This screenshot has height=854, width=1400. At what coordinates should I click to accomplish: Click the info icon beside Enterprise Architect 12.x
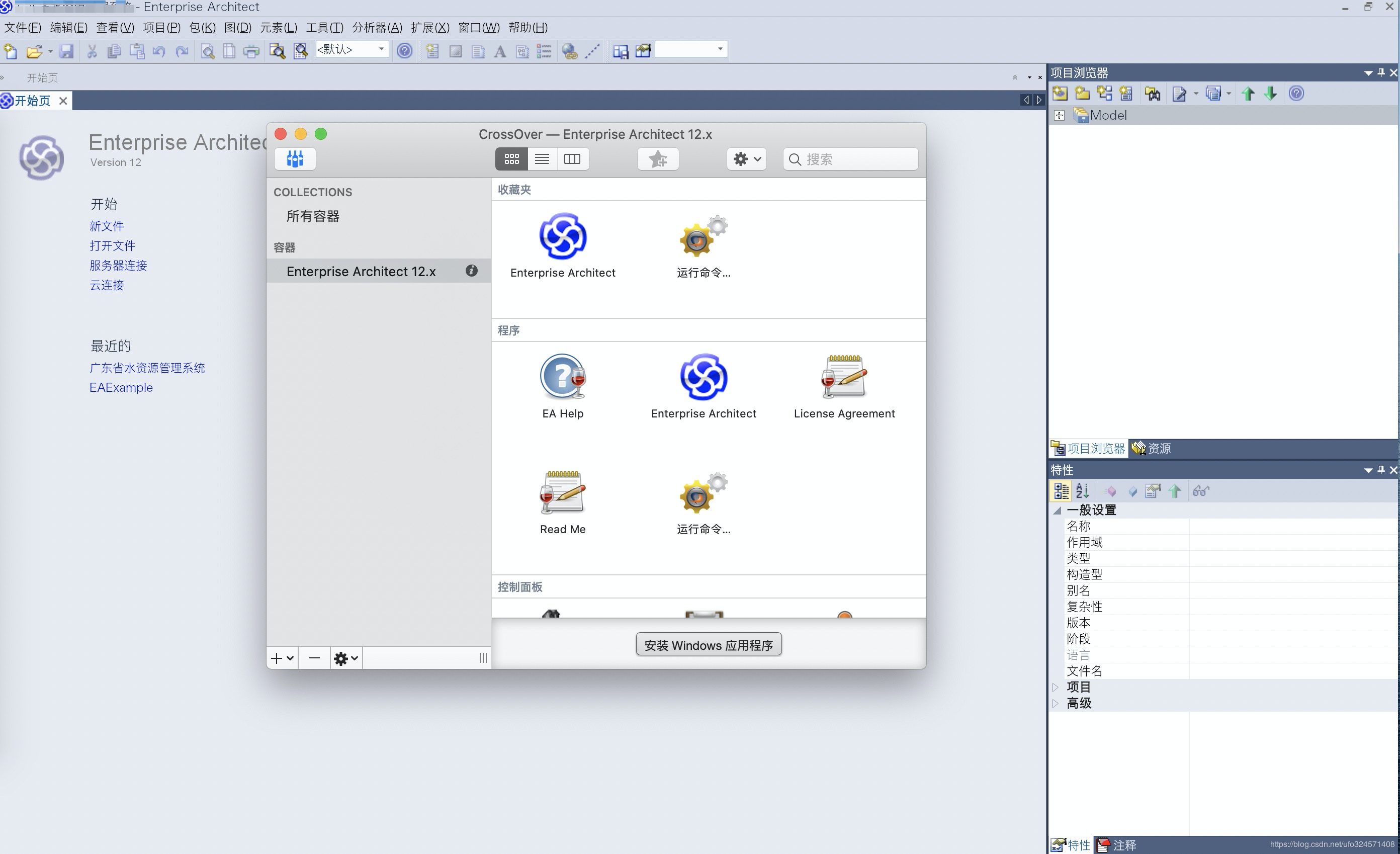point(472,271)
